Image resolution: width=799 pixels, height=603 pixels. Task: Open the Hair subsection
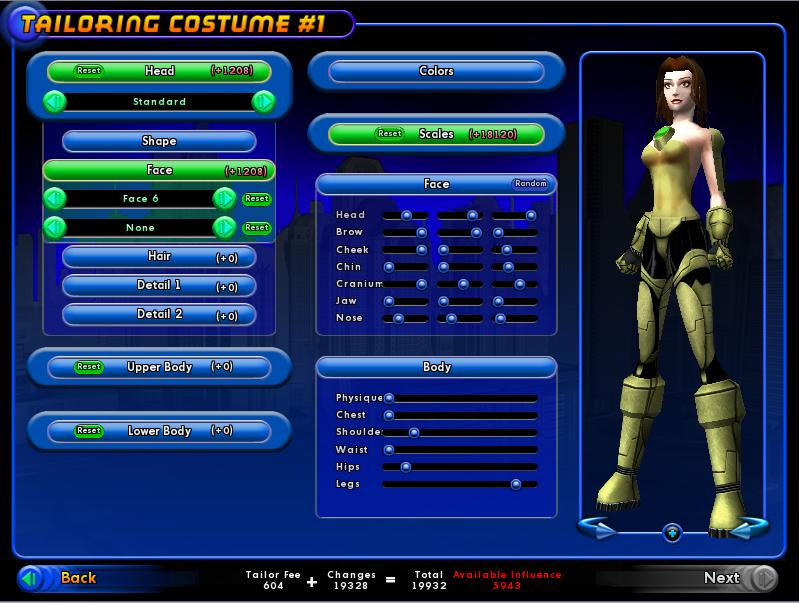click(159, 256)
